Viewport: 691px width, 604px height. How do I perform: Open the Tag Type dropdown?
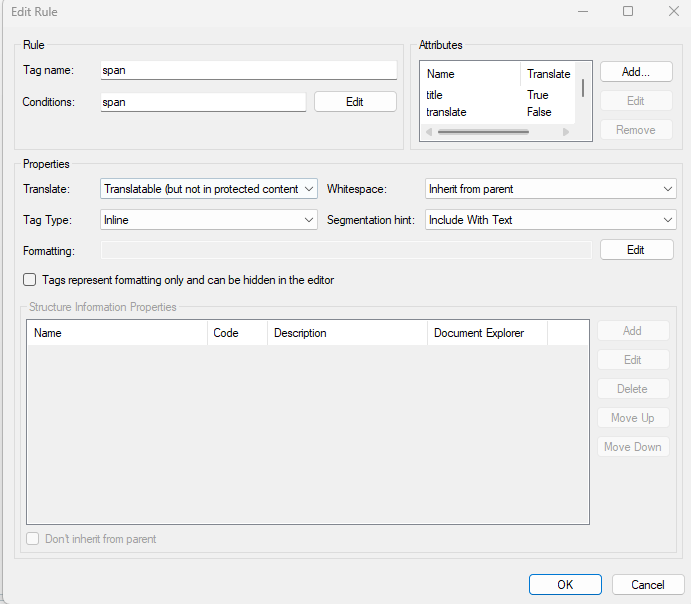(x=209, y=220)
